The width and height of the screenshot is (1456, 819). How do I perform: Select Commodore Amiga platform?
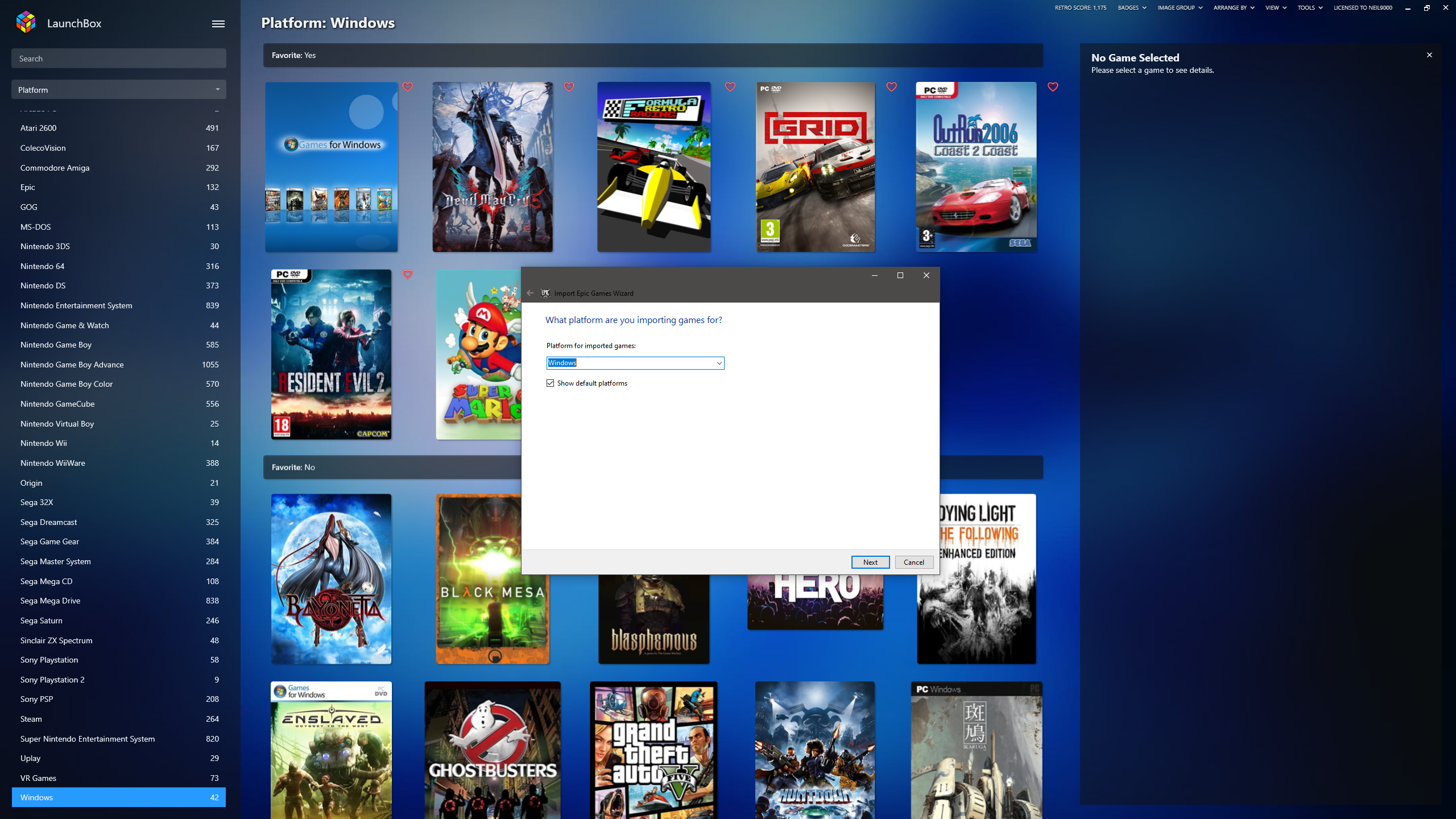coord(119,168)
